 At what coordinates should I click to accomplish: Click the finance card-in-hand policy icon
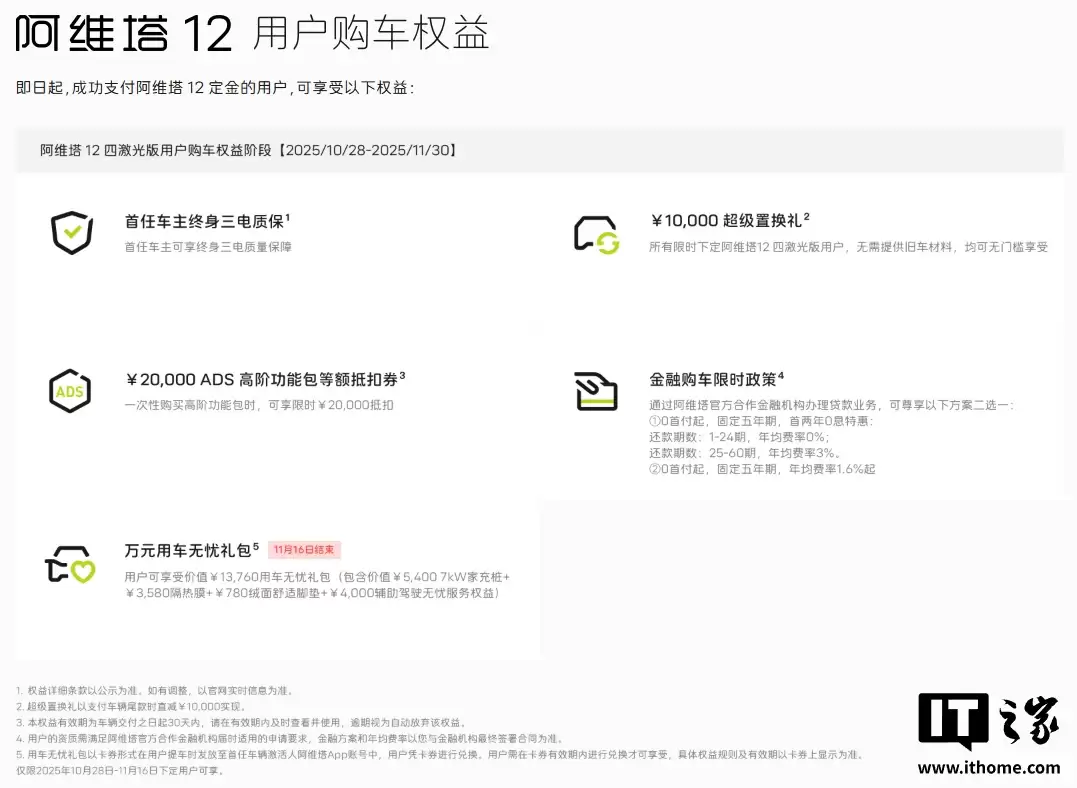click(x=594, y=390)
